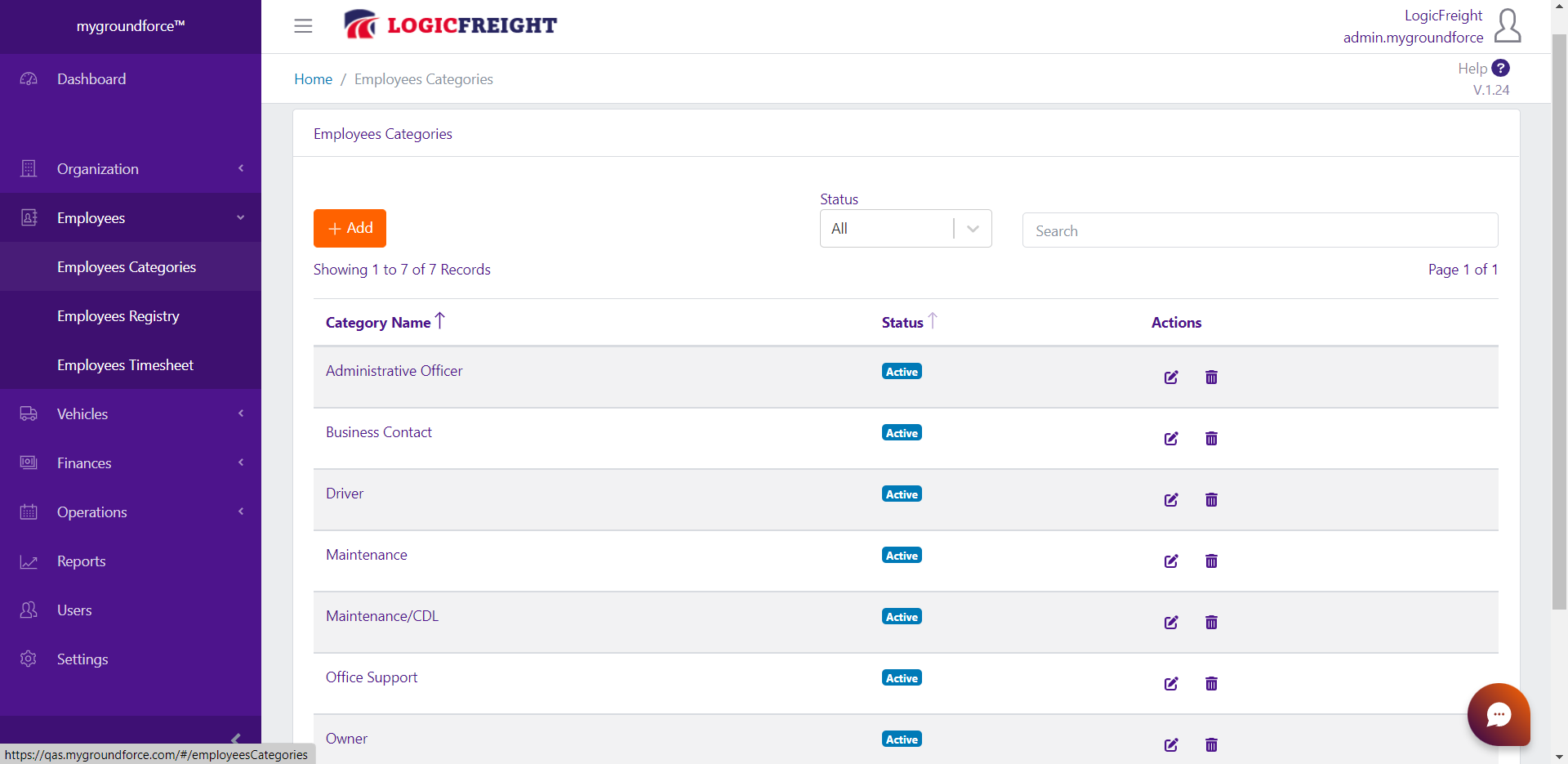Viewport: 1568px width, 764px height.
Task: Click the Help link text
Action: [1472, 69]
